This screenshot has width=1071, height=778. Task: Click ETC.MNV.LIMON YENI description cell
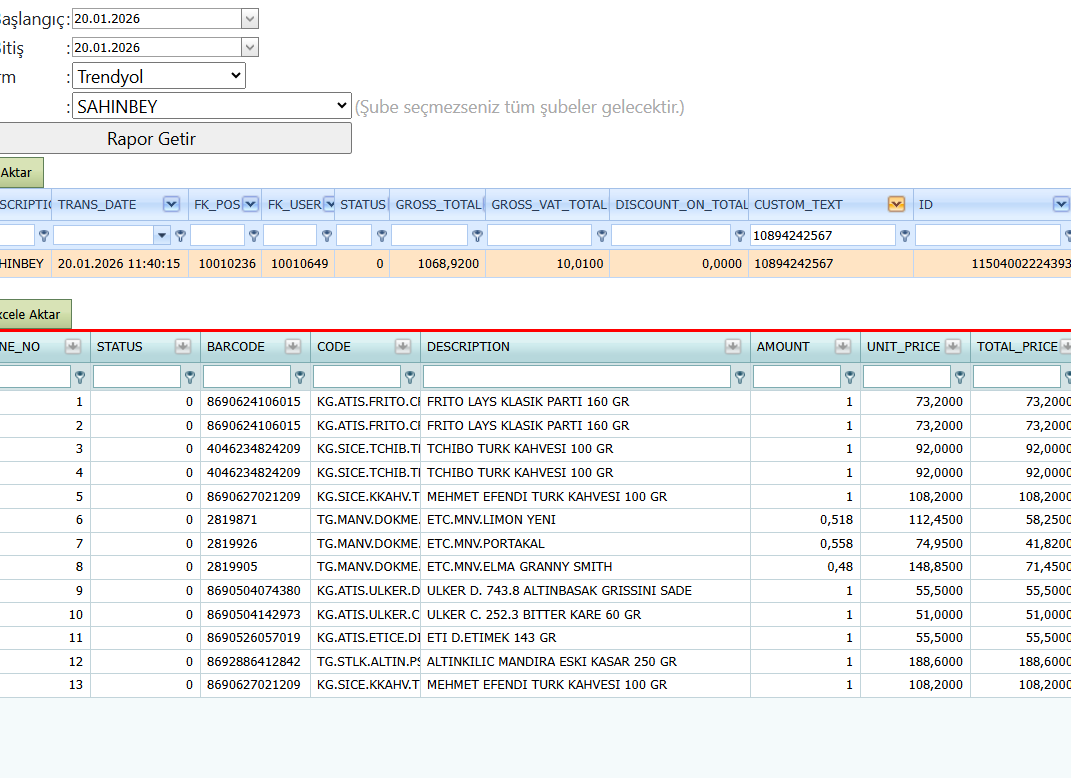point(585,520)
